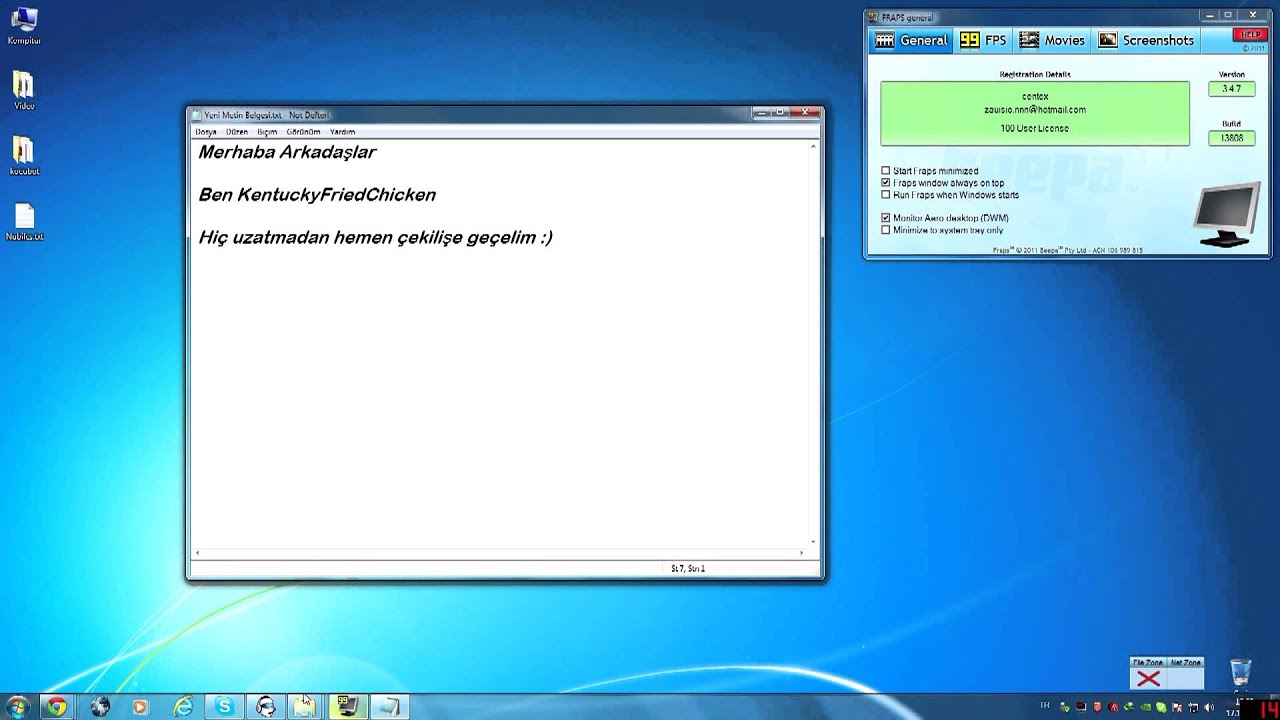Open the General tab in Fraps
The image size is (1280, 720).
pyautogui.click(x=911, y=40)
